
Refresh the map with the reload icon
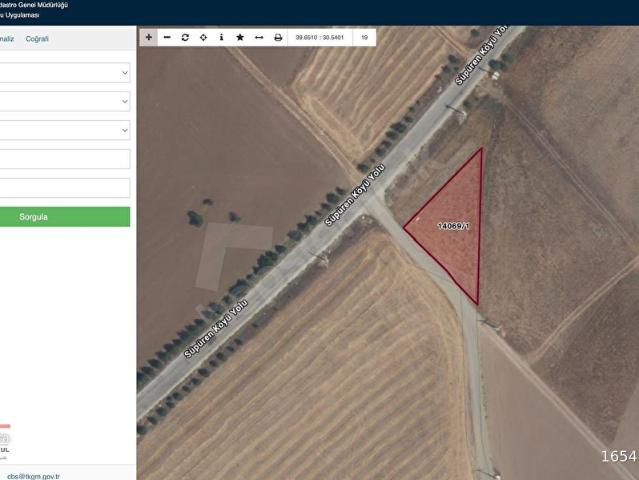[x=185, y=37]
